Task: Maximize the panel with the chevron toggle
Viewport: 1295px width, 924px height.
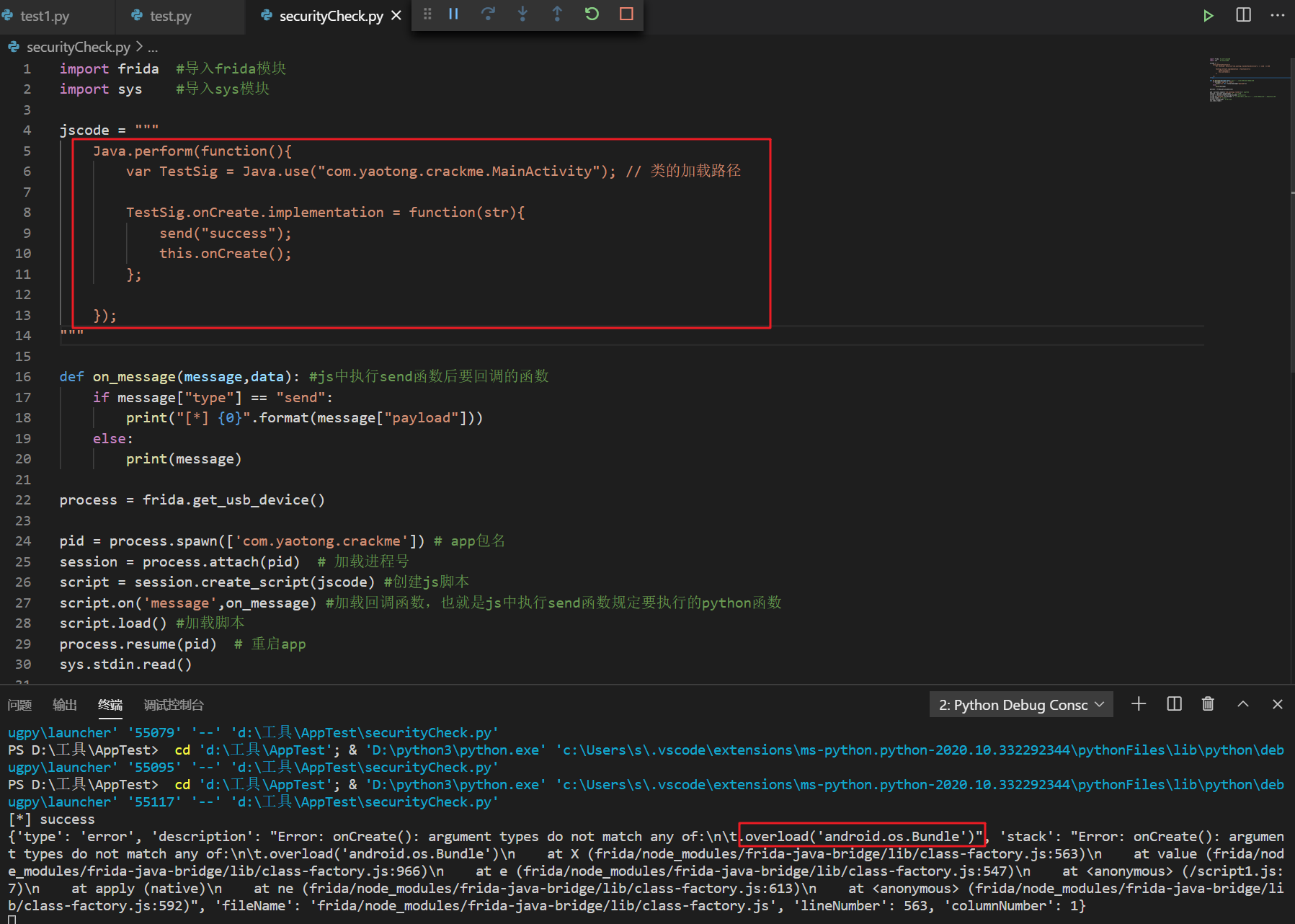Action: pos(1242,704)
